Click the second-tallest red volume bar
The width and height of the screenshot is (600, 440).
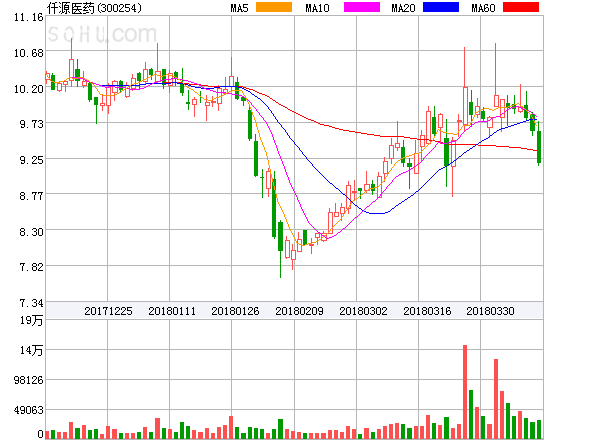[x=496, y=399]
